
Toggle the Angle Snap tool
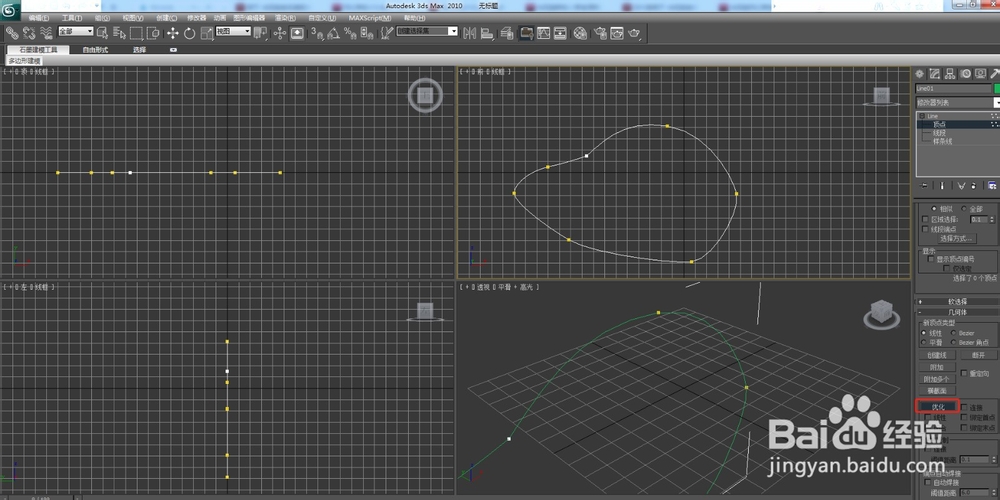point(333,33)
